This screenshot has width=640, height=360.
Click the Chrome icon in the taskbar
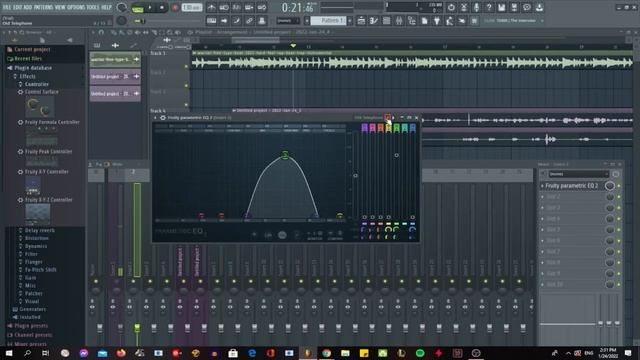(x=326, y=353)
